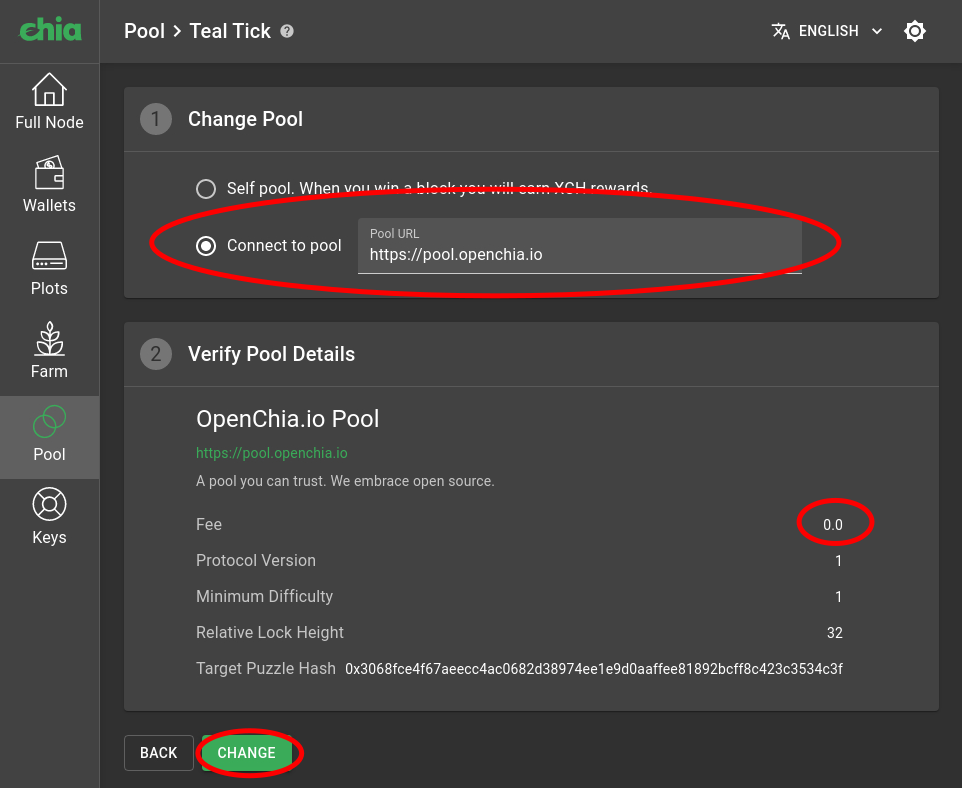The height and width of the screenshot is (788, 962).
Task: Click the Chia logo
Action: click(x=50, y=29)
